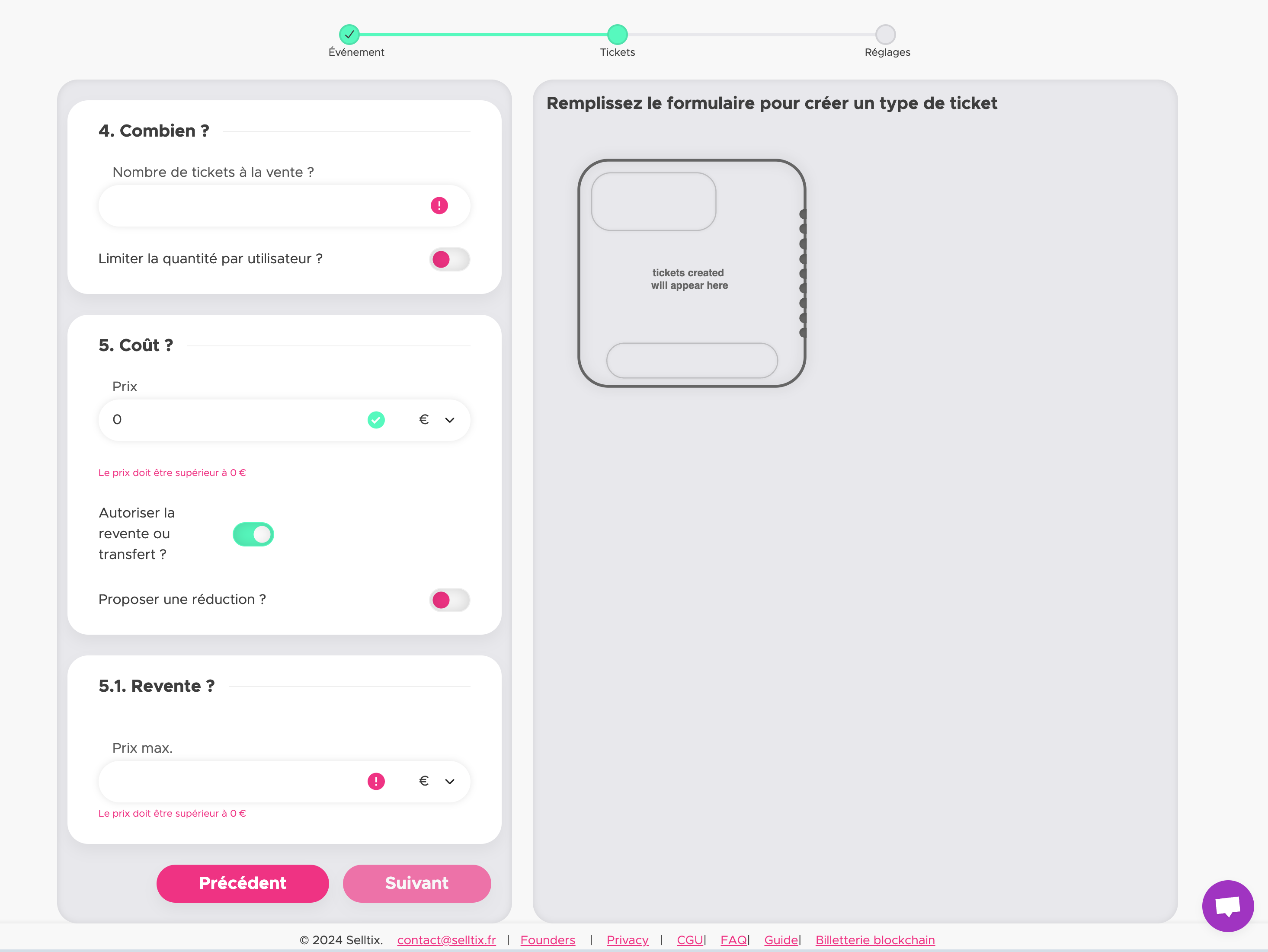Viewport: 1268px width, 952px height.
Task: Click error icon in ticket quantity field
Action: 439,206
